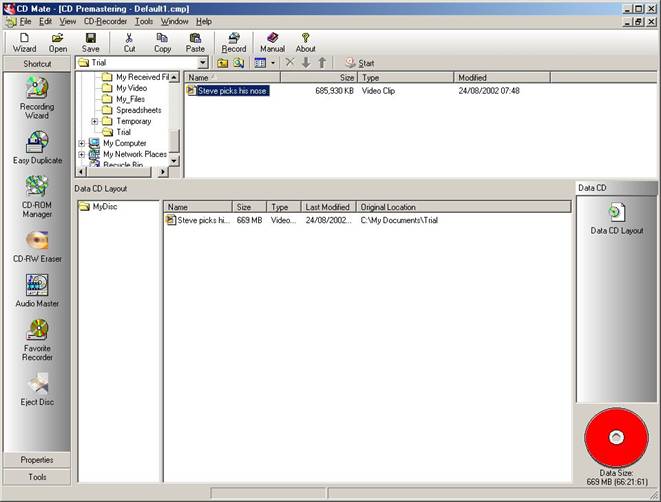This screenshot has height=502, width=661.
Task: Click the Favorite Recorder icon
Action: 37,331
